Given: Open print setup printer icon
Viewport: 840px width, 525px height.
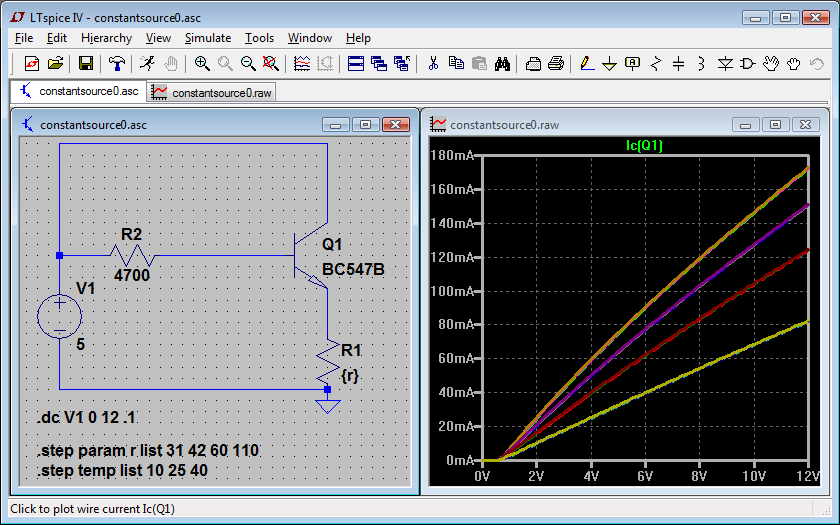Looking at the screenshot, I should [x=533, y=64].
